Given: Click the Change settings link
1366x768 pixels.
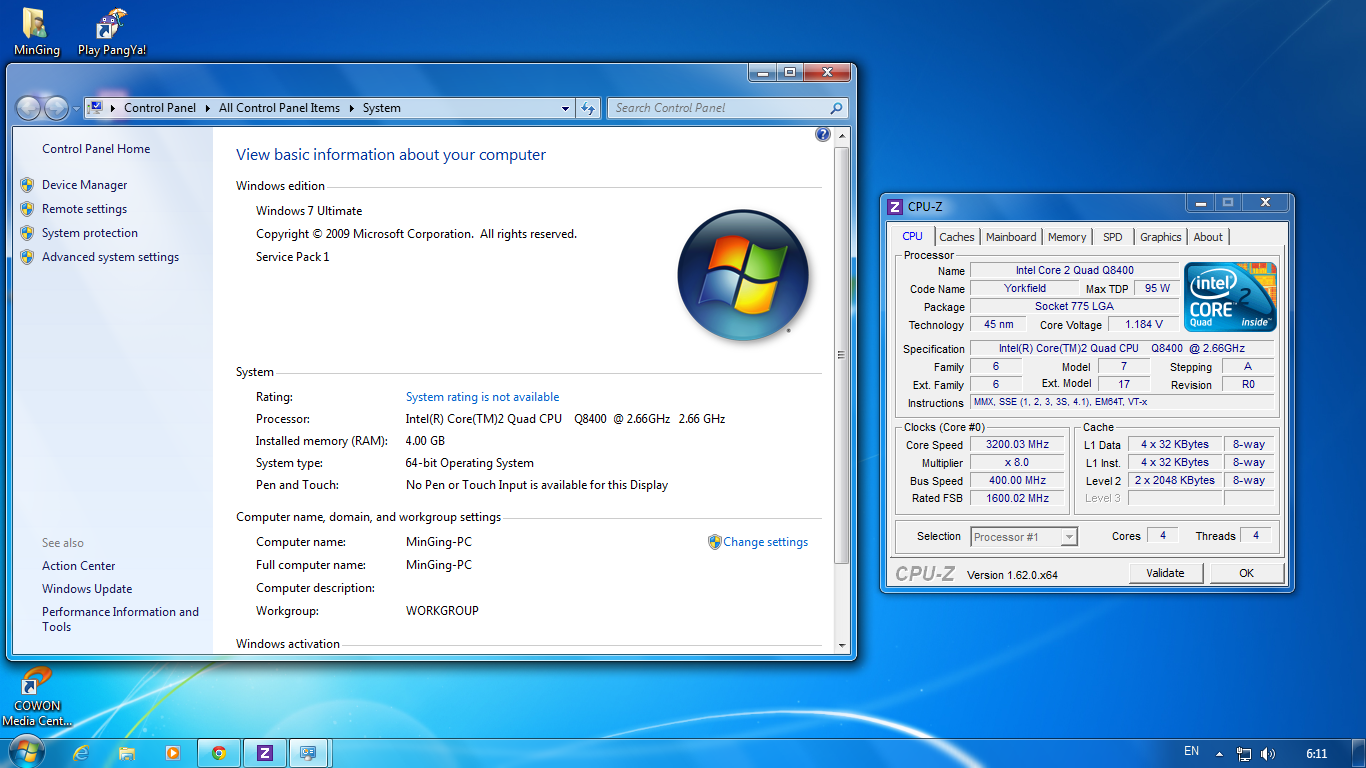Looking at the screenshot, I should 766,542.
